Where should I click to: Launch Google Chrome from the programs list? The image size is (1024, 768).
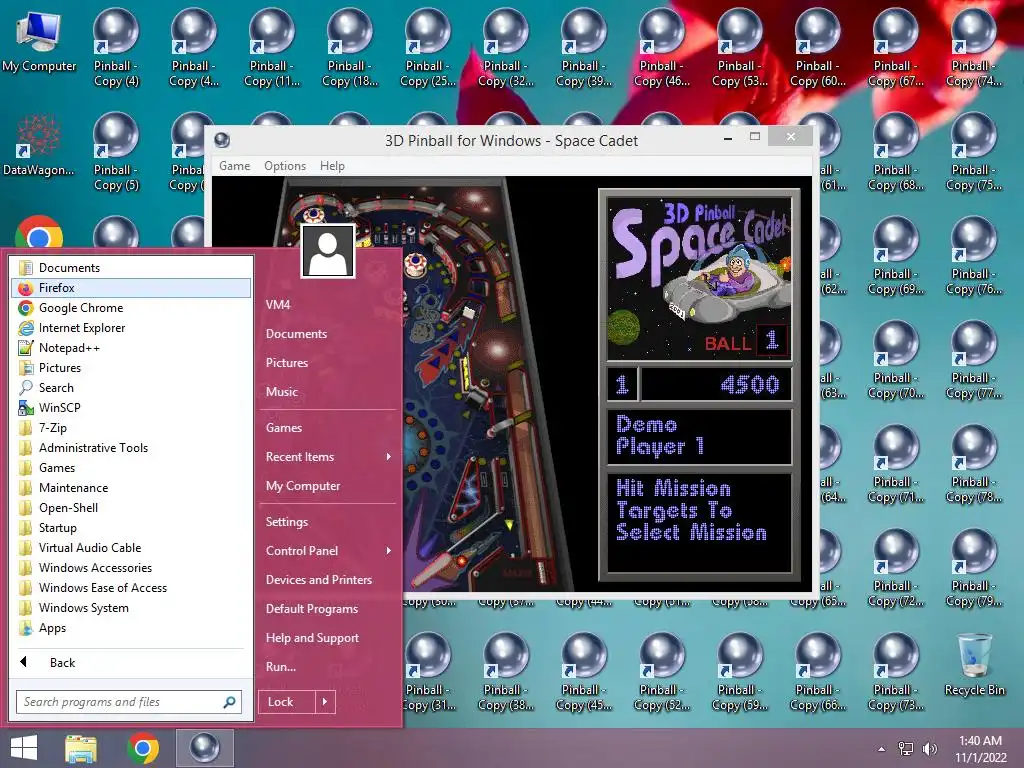(131, 308)
